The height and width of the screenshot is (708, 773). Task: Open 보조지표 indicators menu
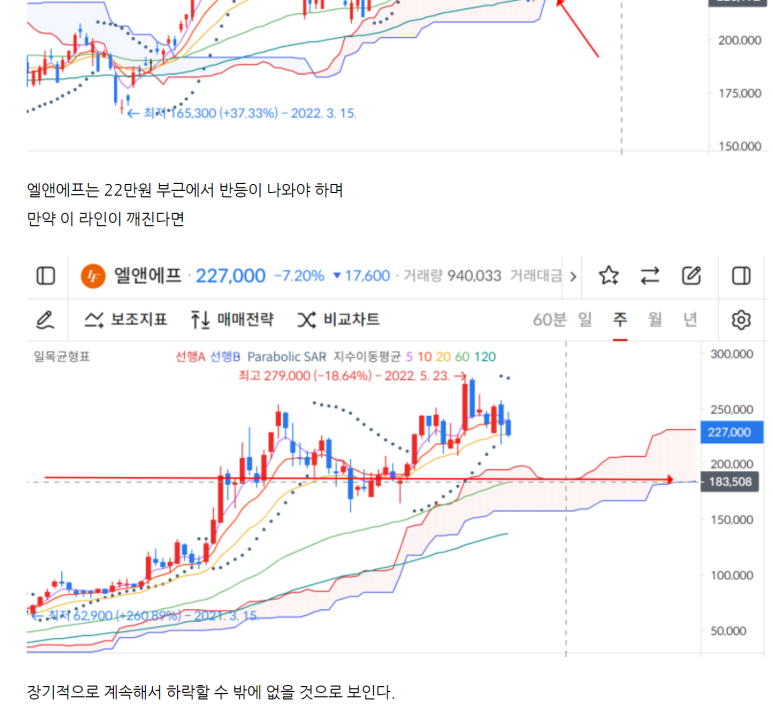tap(126, 319)
